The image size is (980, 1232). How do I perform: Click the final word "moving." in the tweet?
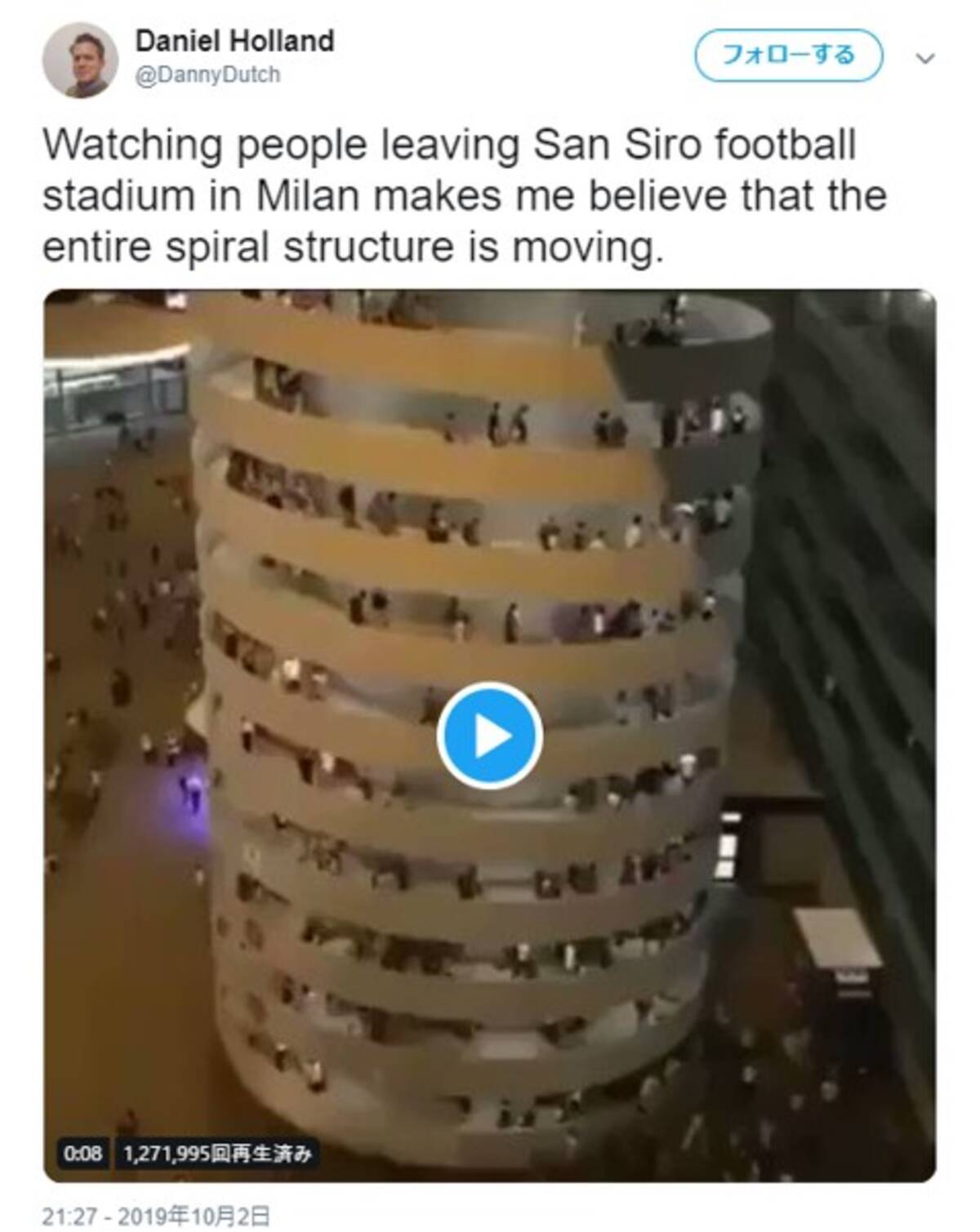pyautogui.click(x=588, y=247)
